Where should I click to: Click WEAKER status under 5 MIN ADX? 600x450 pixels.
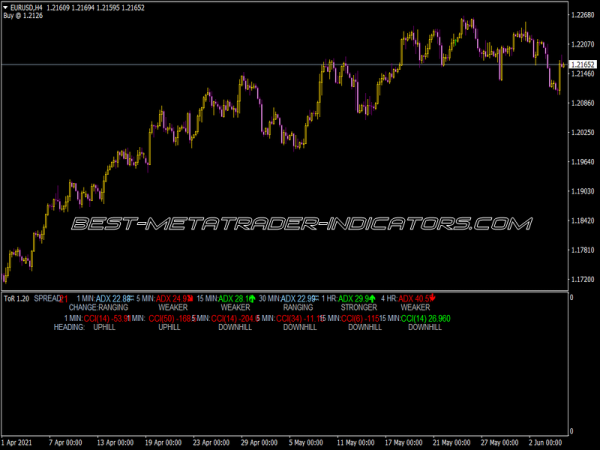pos(173,307)
